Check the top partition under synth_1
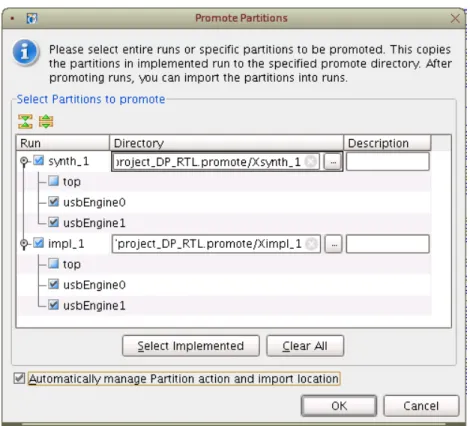This screenshot has height=426, width=470. (x=53, y=181)
